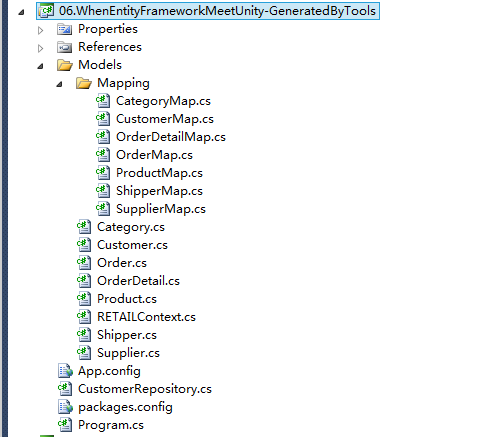501x437 pixels.
Task: Click the C# file icon beside OrderDetailMap.cs
Action: [x=103, y=137]
